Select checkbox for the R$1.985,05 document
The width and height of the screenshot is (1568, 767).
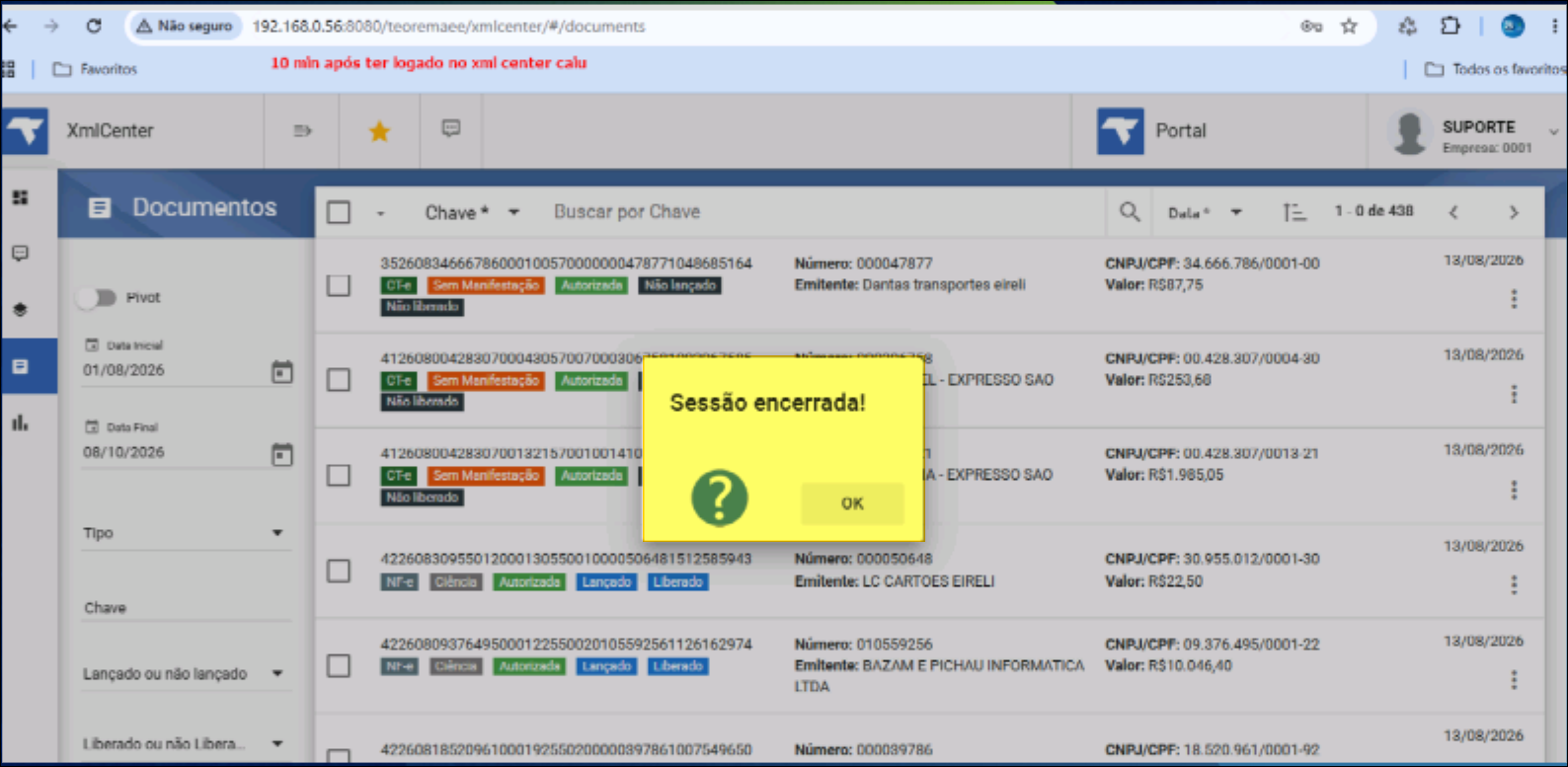(x=339, y=476)
